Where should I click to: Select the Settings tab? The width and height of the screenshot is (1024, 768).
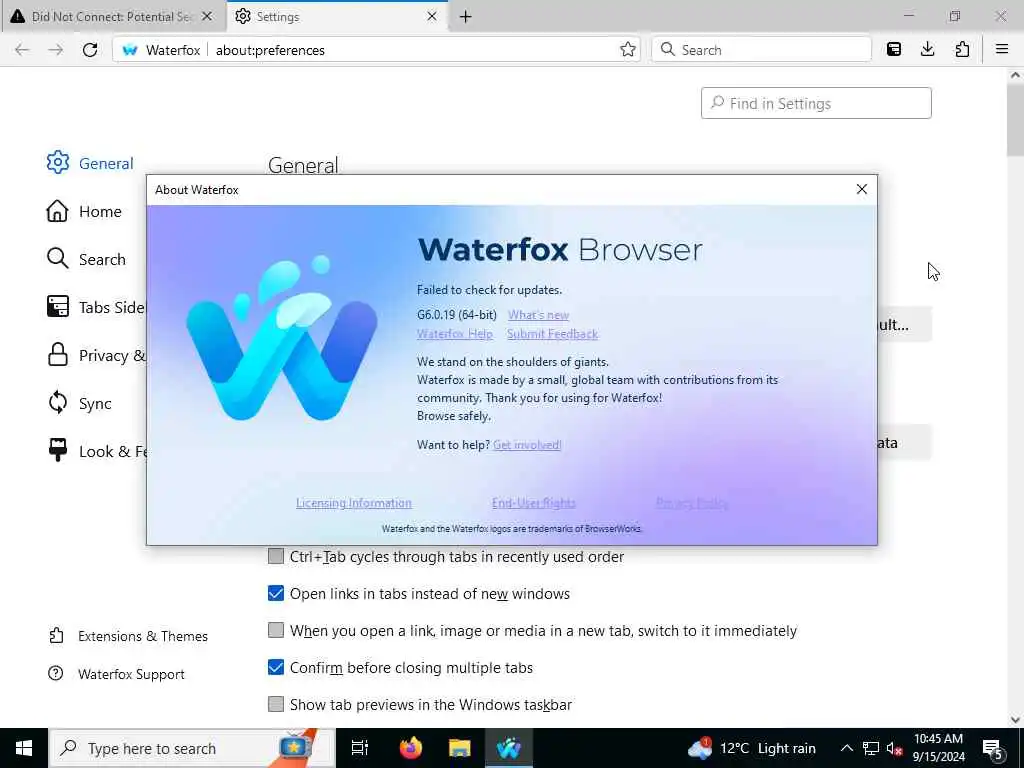(x=337, y=16)
